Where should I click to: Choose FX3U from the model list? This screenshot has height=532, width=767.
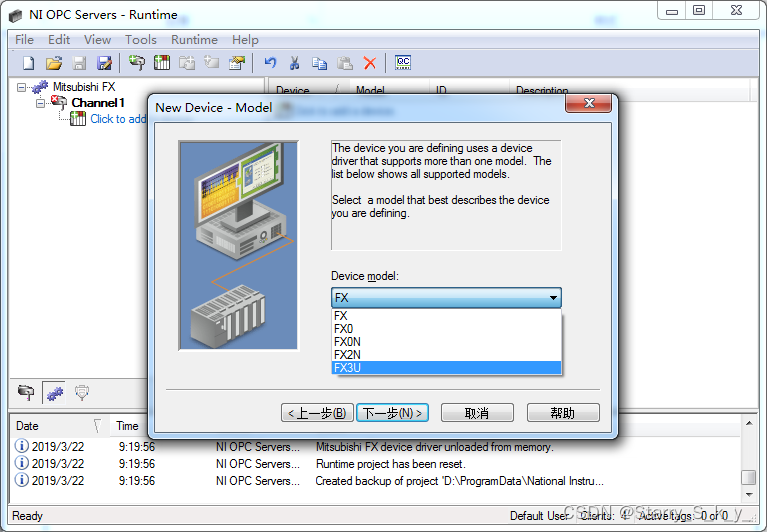[x=446, y=368]
